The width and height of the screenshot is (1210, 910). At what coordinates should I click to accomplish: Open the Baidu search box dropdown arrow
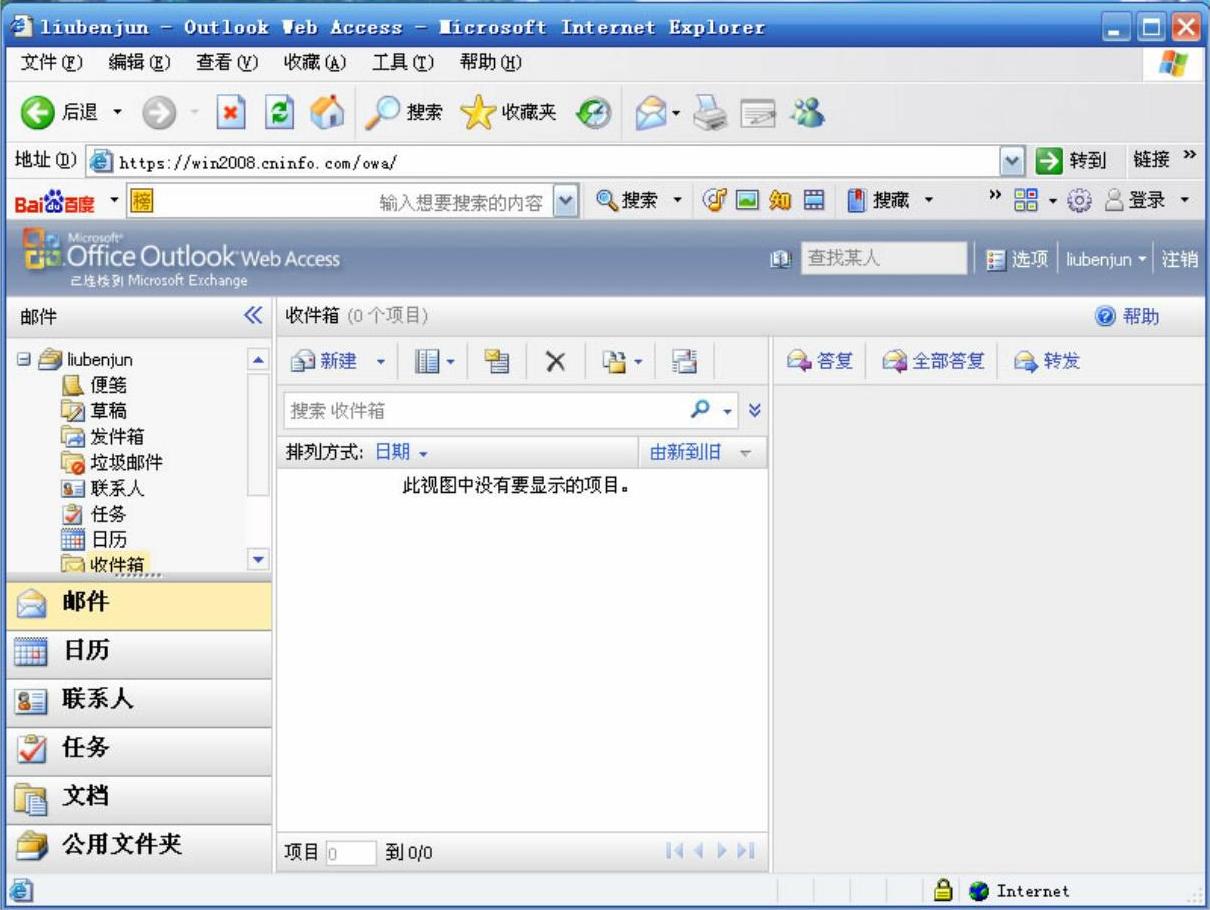tap(564, 202)
